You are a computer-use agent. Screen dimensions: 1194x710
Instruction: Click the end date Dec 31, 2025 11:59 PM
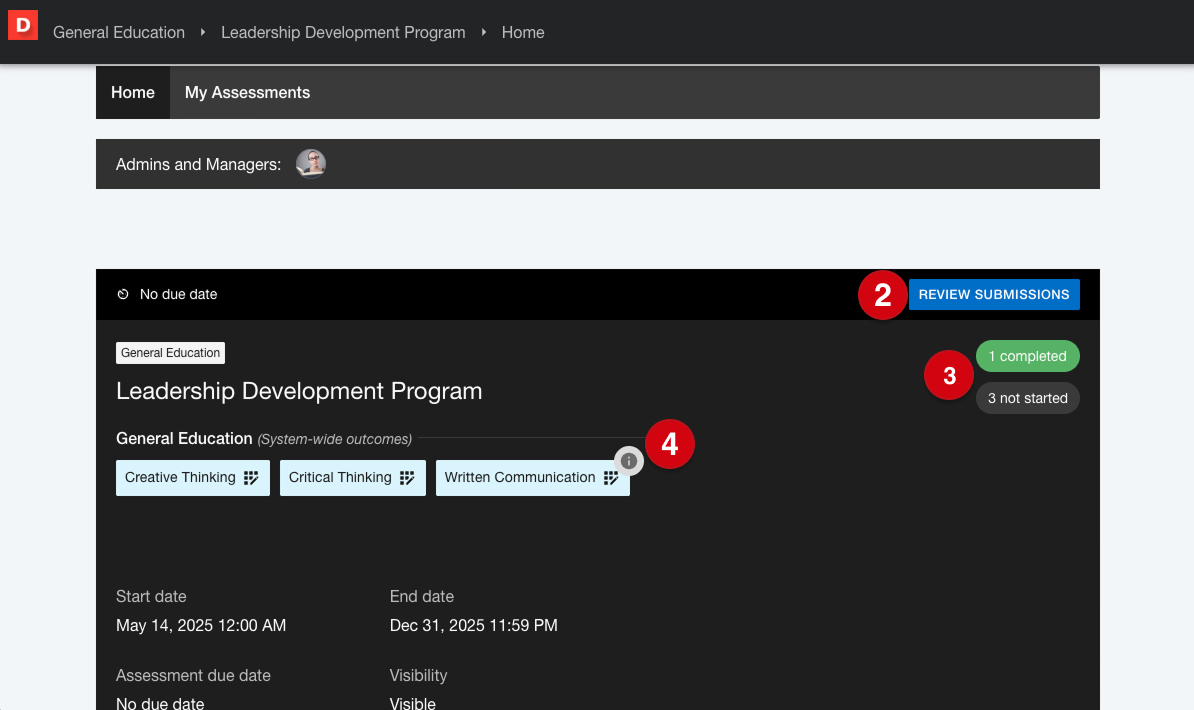pos(474,625)
